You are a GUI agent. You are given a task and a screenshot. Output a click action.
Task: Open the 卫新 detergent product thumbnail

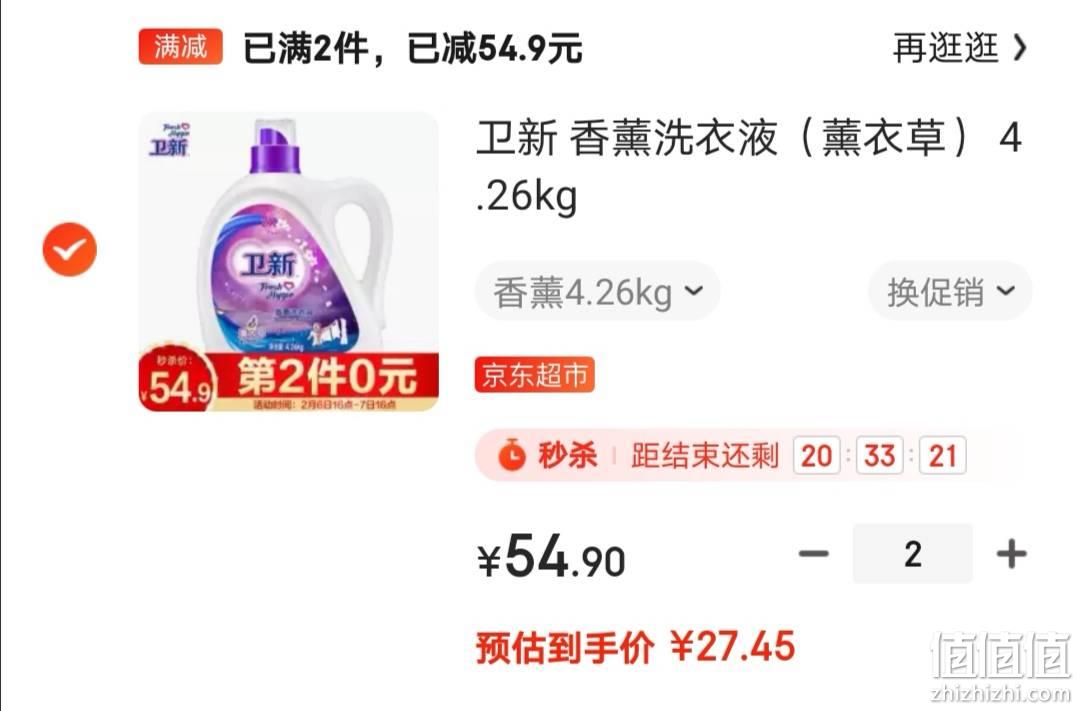[289, 262]
